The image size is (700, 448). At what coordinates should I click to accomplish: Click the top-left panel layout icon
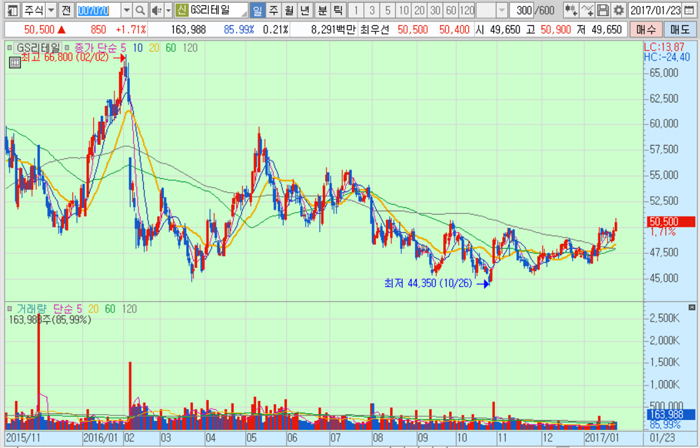coord(12,10)
